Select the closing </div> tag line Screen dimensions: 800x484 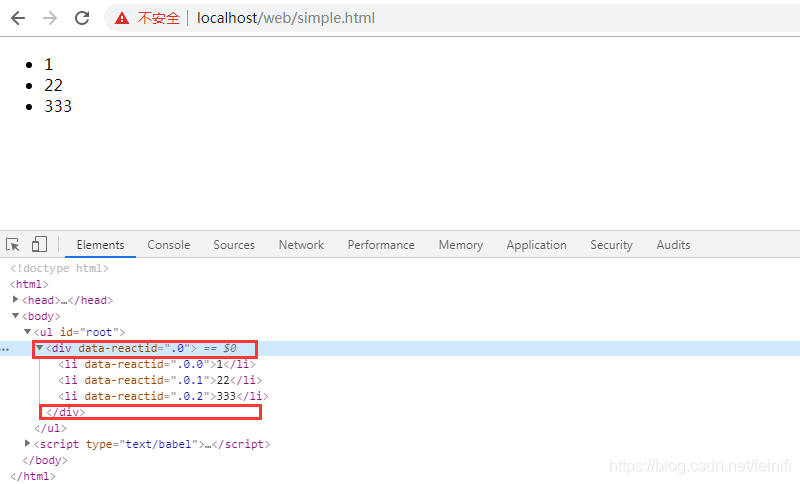click(65, 412)
